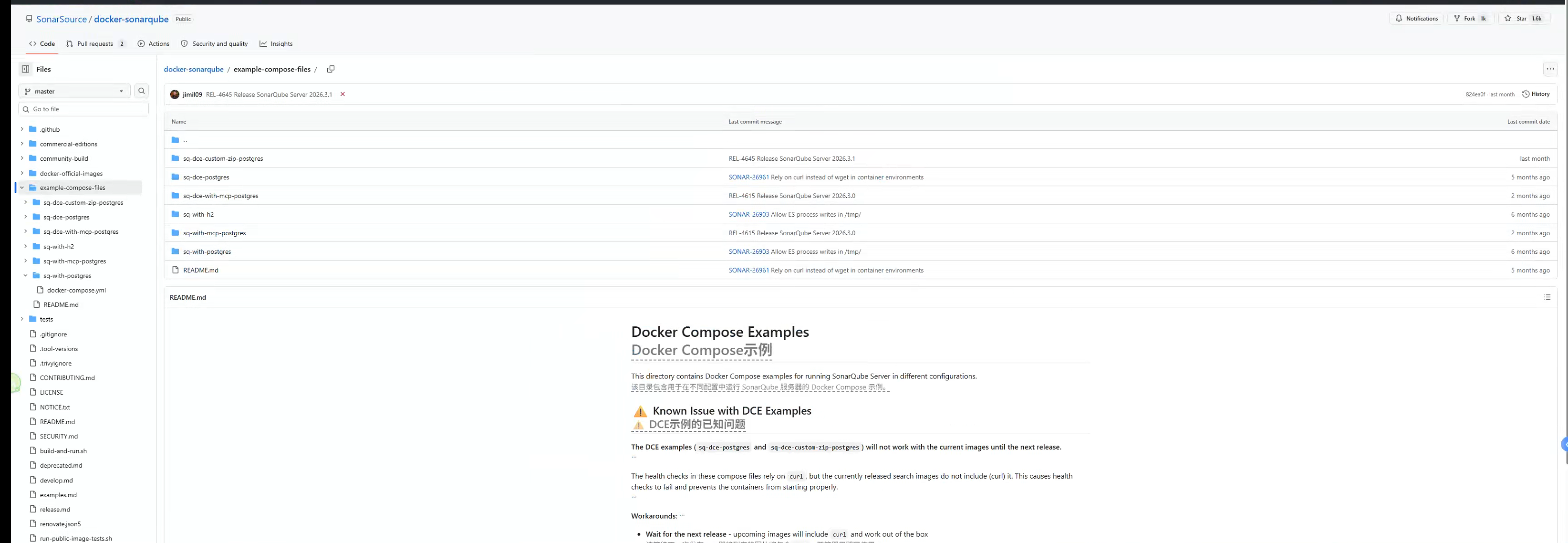Image resolution: width=1568 pixels, height=543 pixels.
Task: Open sq-with-postgres folder in table
Action: coord(207,251)
